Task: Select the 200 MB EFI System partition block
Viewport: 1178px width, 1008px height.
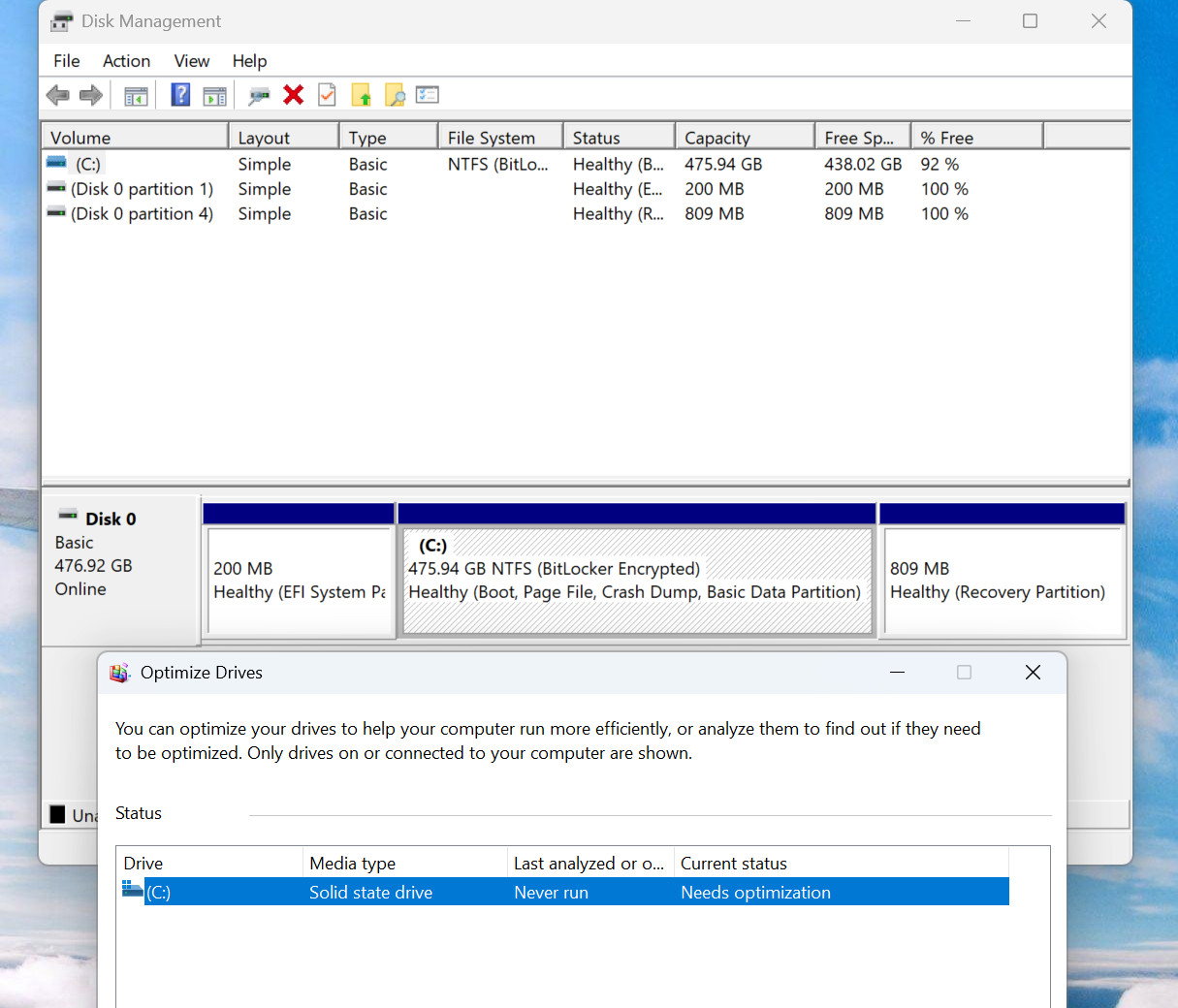Action: [300, 581]
